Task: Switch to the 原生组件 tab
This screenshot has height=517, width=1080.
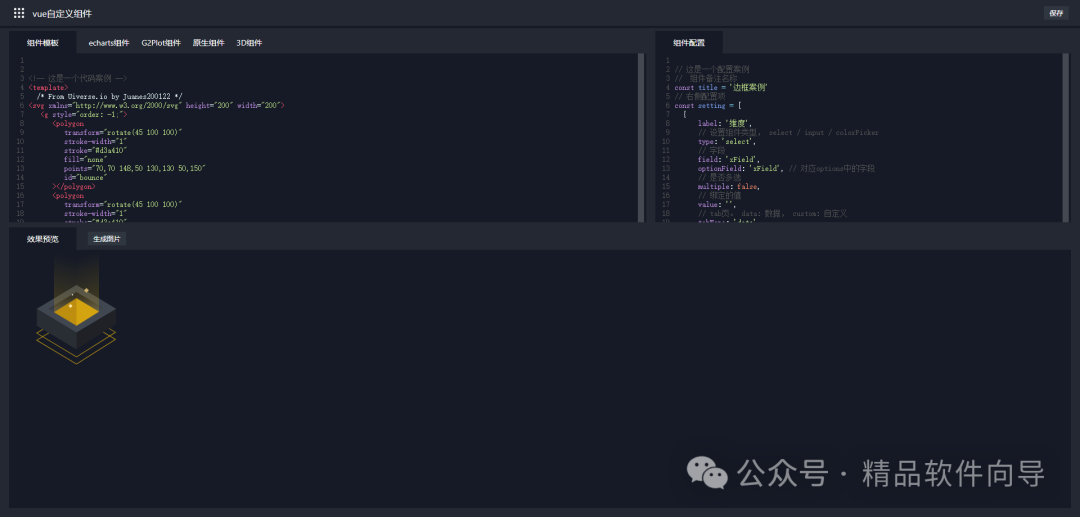Action: [209, 43]
